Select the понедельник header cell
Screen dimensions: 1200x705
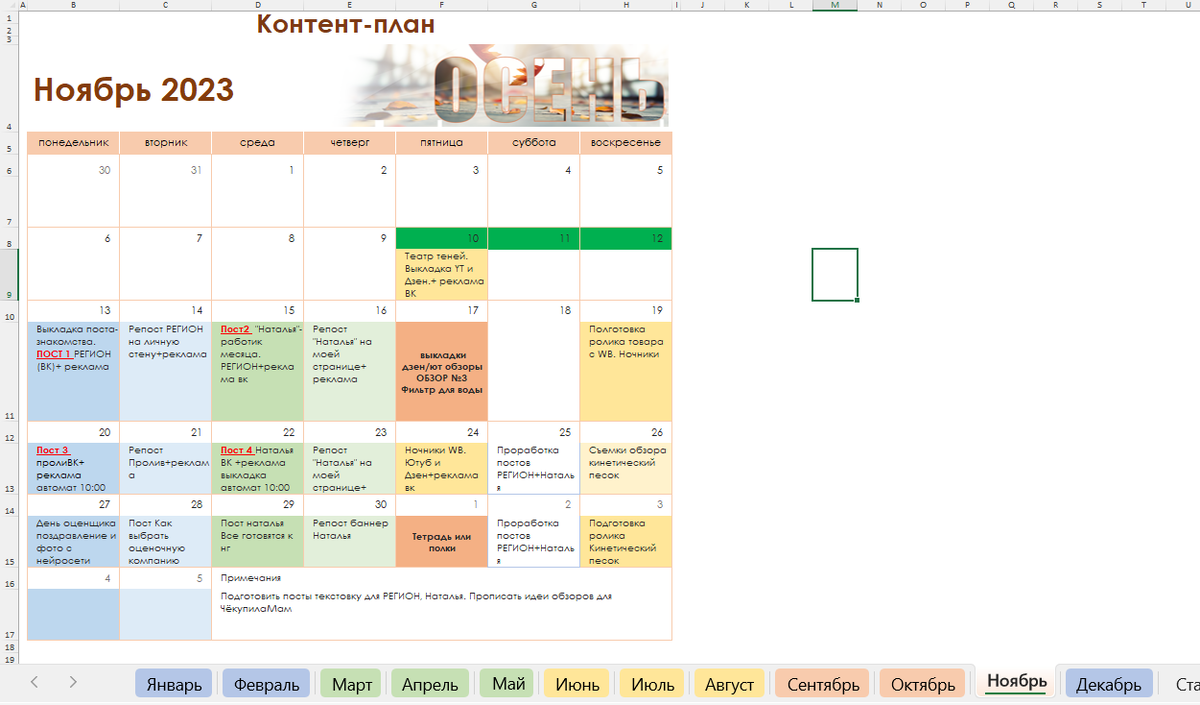(x=73, y=143)
